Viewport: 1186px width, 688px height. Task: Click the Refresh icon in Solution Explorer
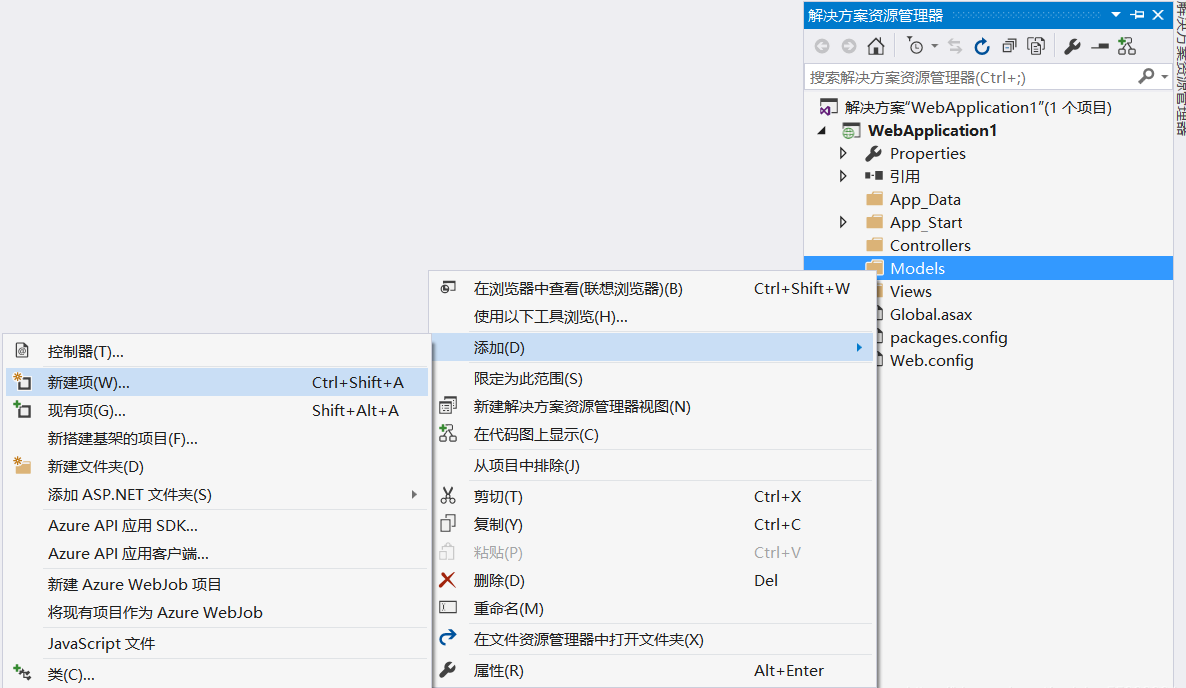pos(982,46)
